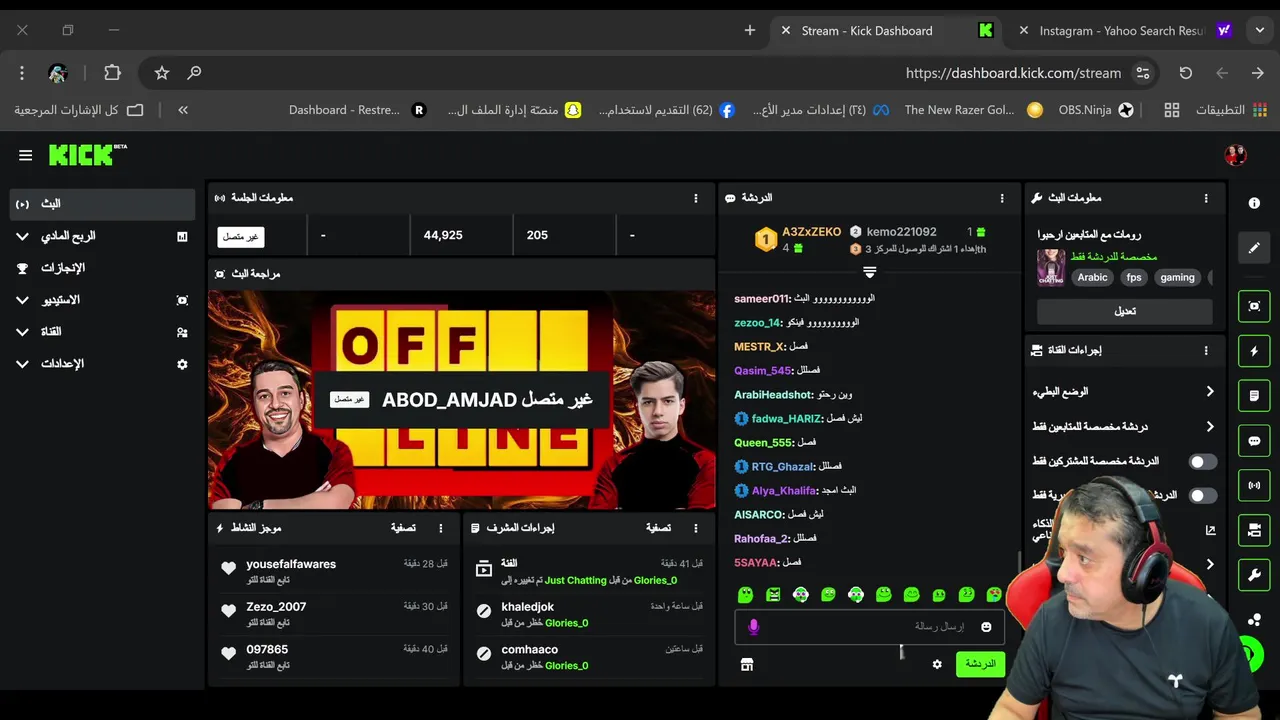Click the wrench icon in the right rail
The image size is (1280, 720).
[1254, 575]
